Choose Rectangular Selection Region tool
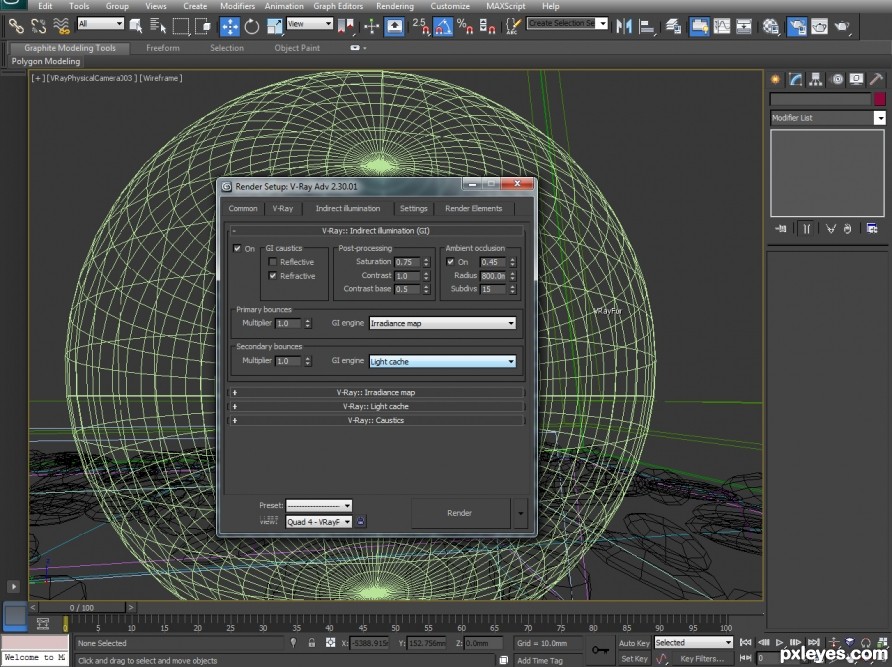Screen dimensions: 892x667 [x=180, y=26]
